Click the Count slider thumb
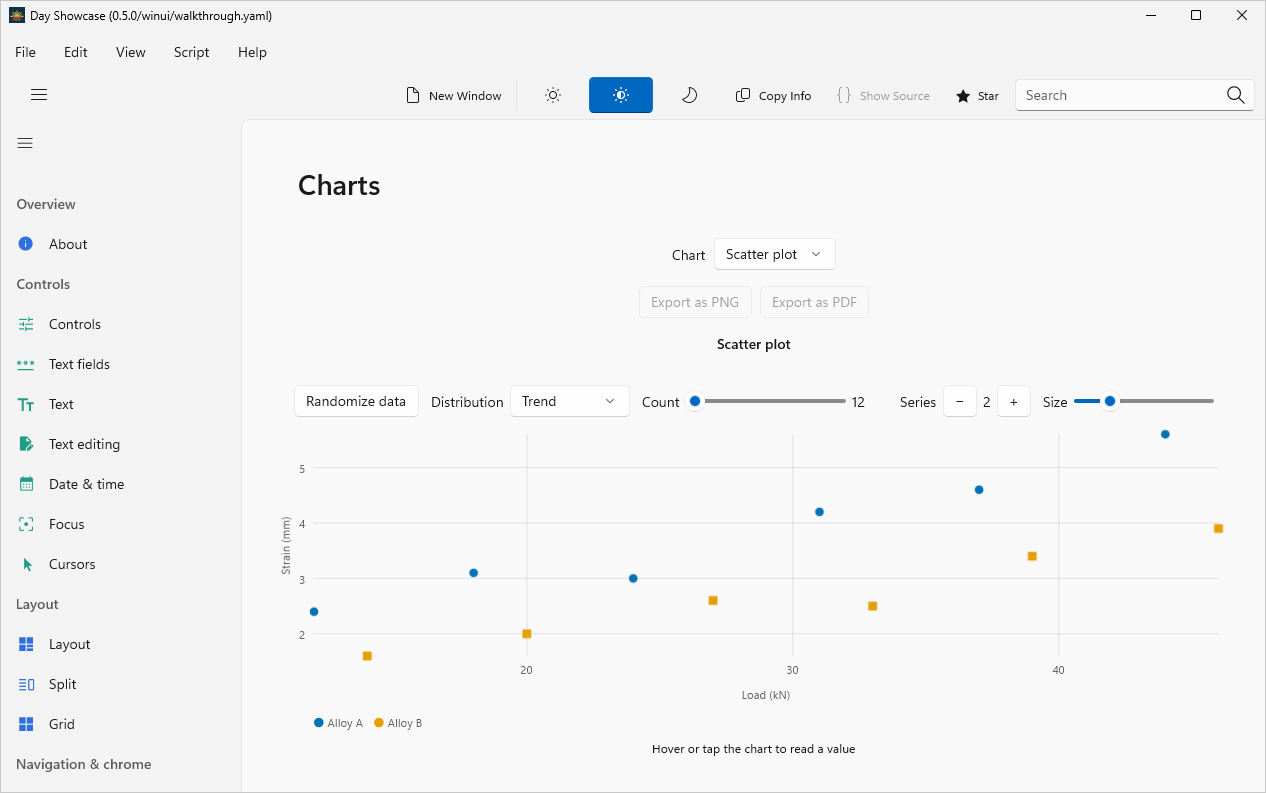Viewport: 1266px width, 793px height. pyautogui.click(x=695, y=401)
